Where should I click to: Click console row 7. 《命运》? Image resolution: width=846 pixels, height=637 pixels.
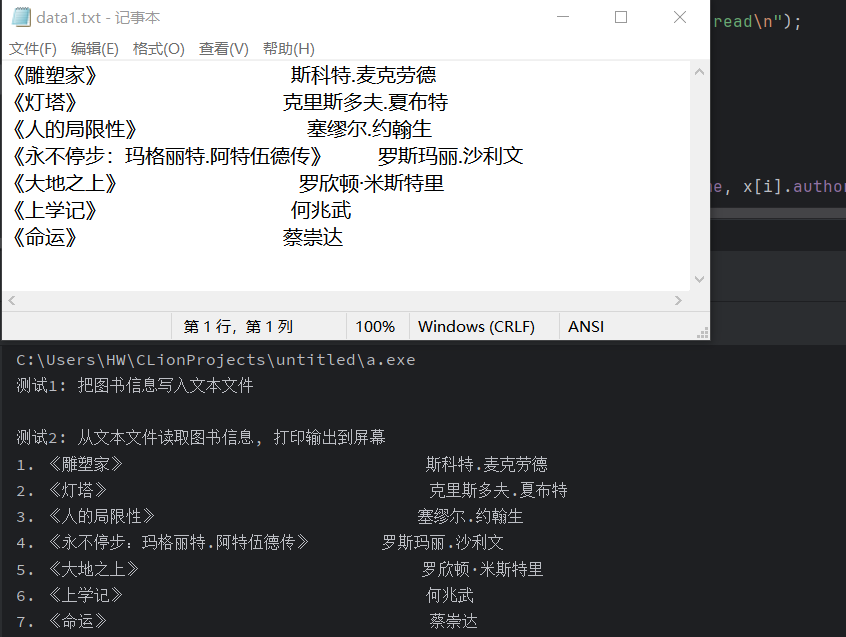62,621
